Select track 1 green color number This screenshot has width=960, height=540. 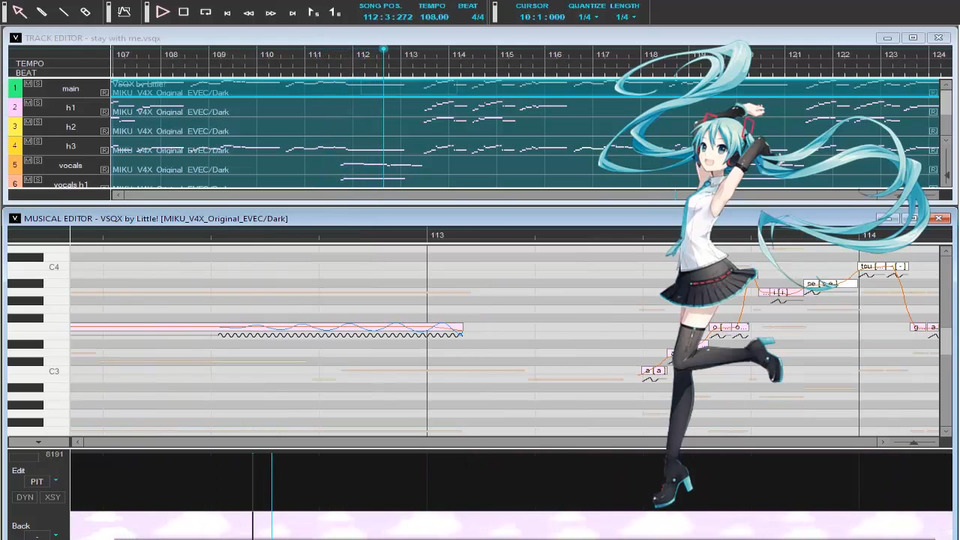pyautogui.click(x=15, y=88)
